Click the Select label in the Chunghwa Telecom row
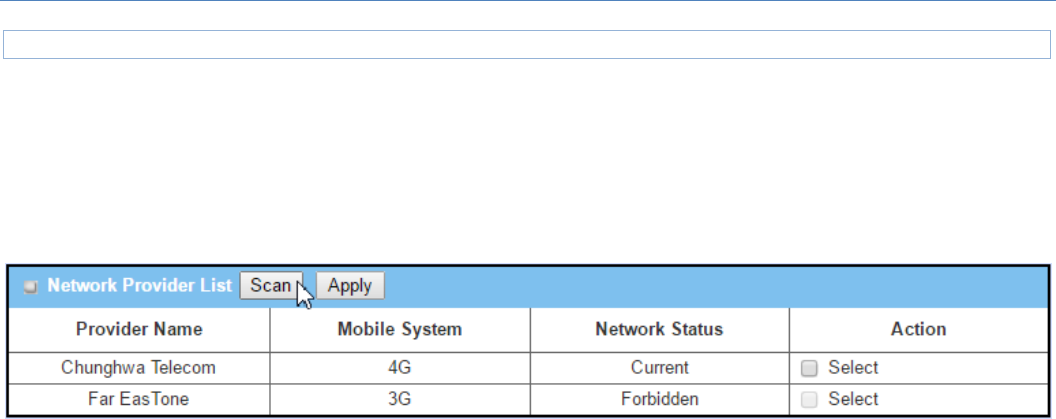This screenshot has width=1056, height=419. (853, 368)
